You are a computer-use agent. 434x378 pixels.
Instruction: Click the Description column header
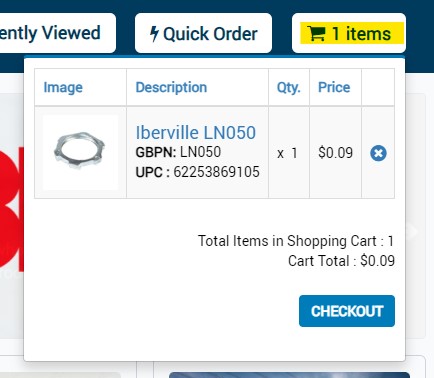tap(171, 87)
